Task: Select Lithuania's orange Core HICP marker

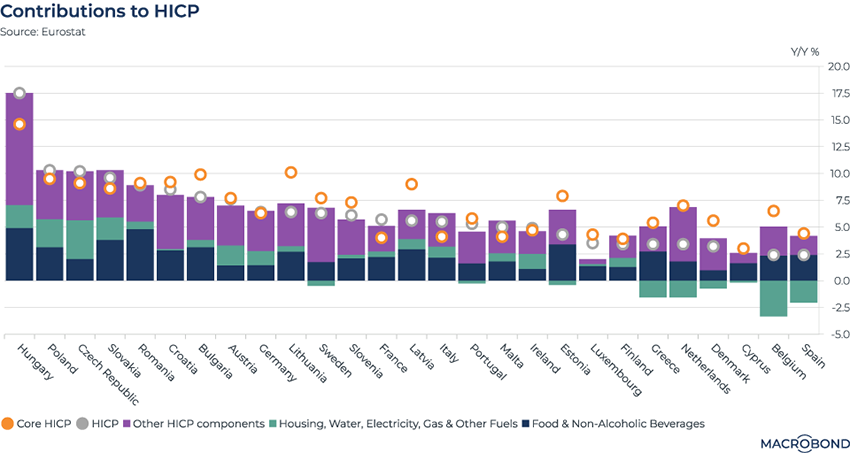Action: 291,173
